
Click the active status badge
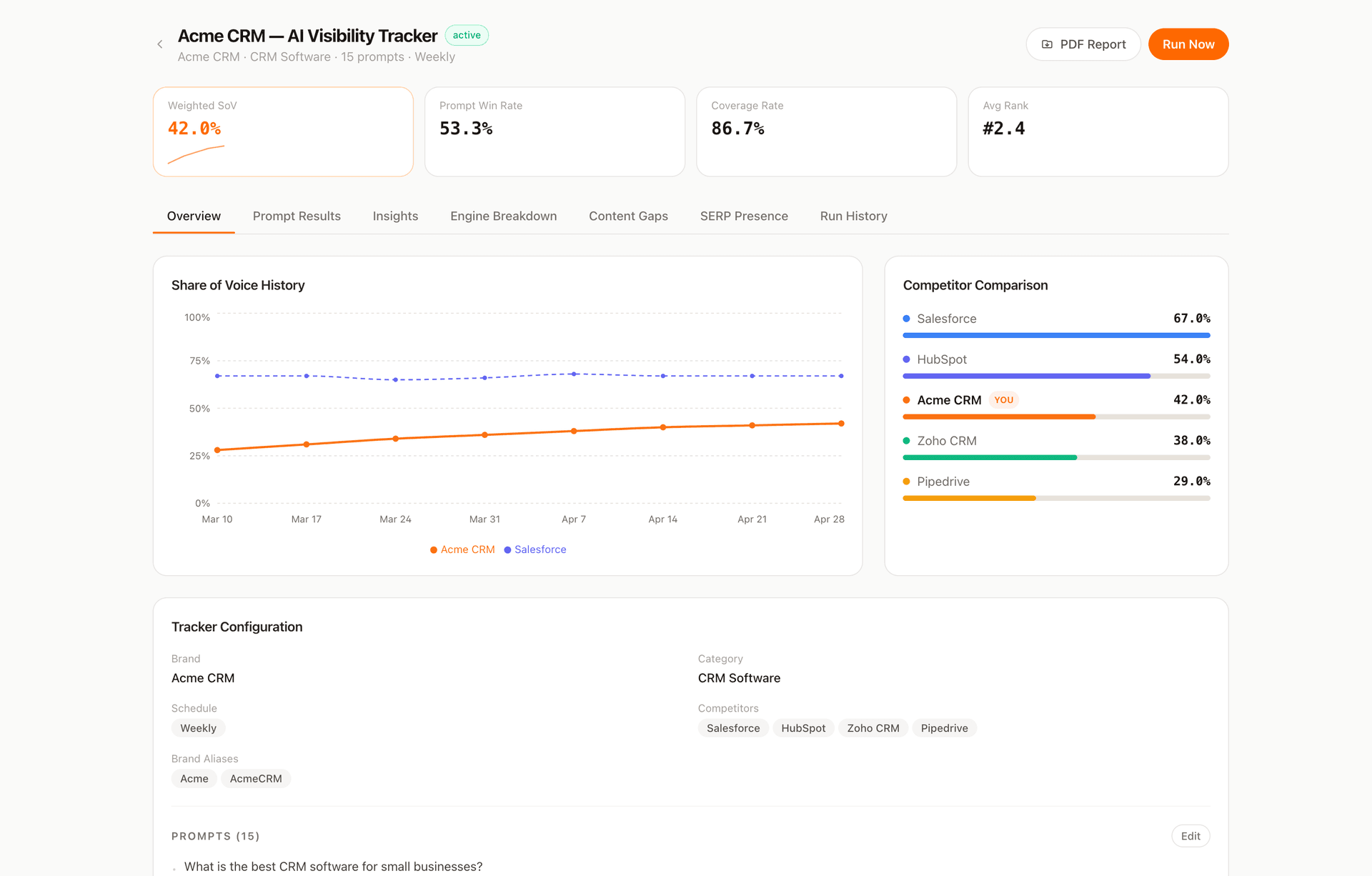(467, 35)
